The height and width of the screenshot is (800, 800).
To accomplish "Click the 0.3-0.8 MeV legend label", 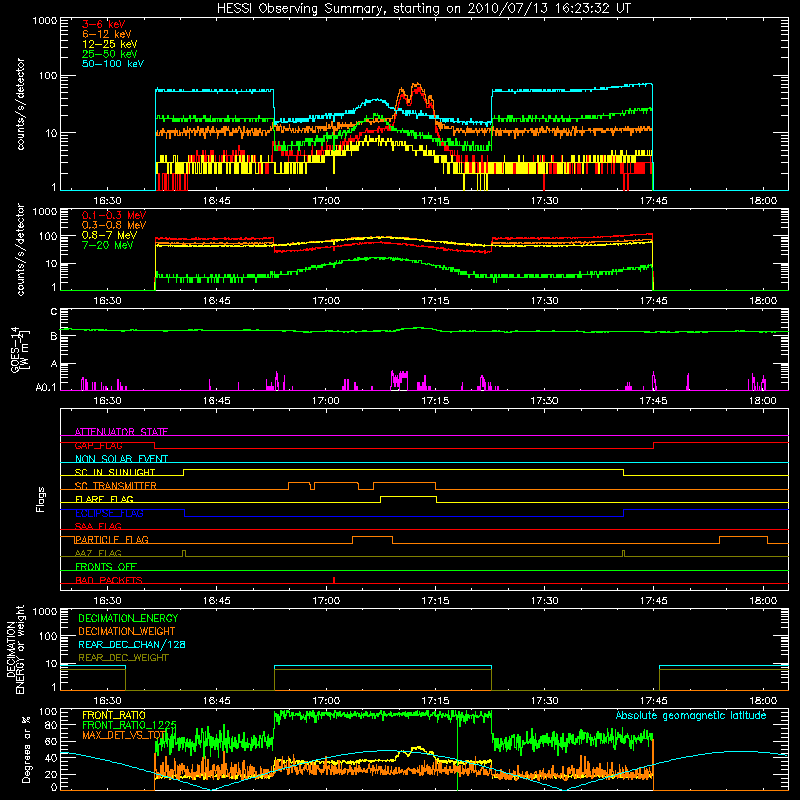I will point(114,225).
